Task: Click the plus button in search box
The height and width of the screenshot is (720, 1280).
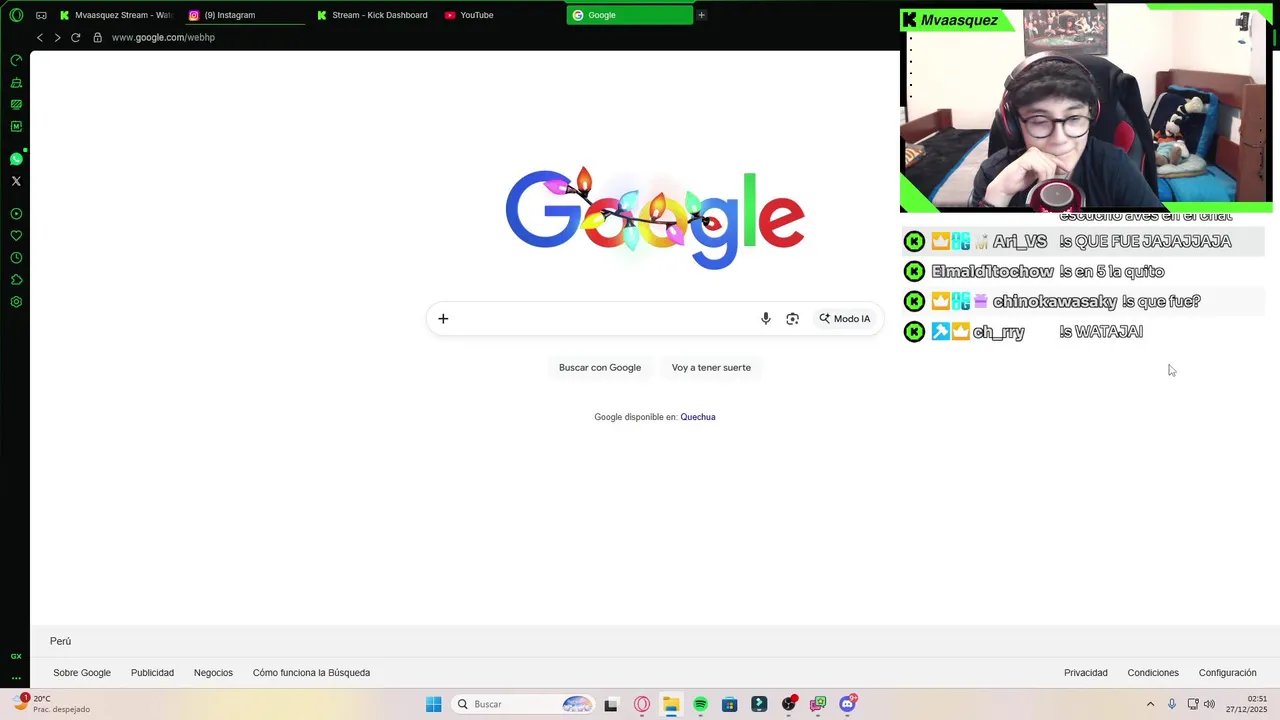Action: 443,319
